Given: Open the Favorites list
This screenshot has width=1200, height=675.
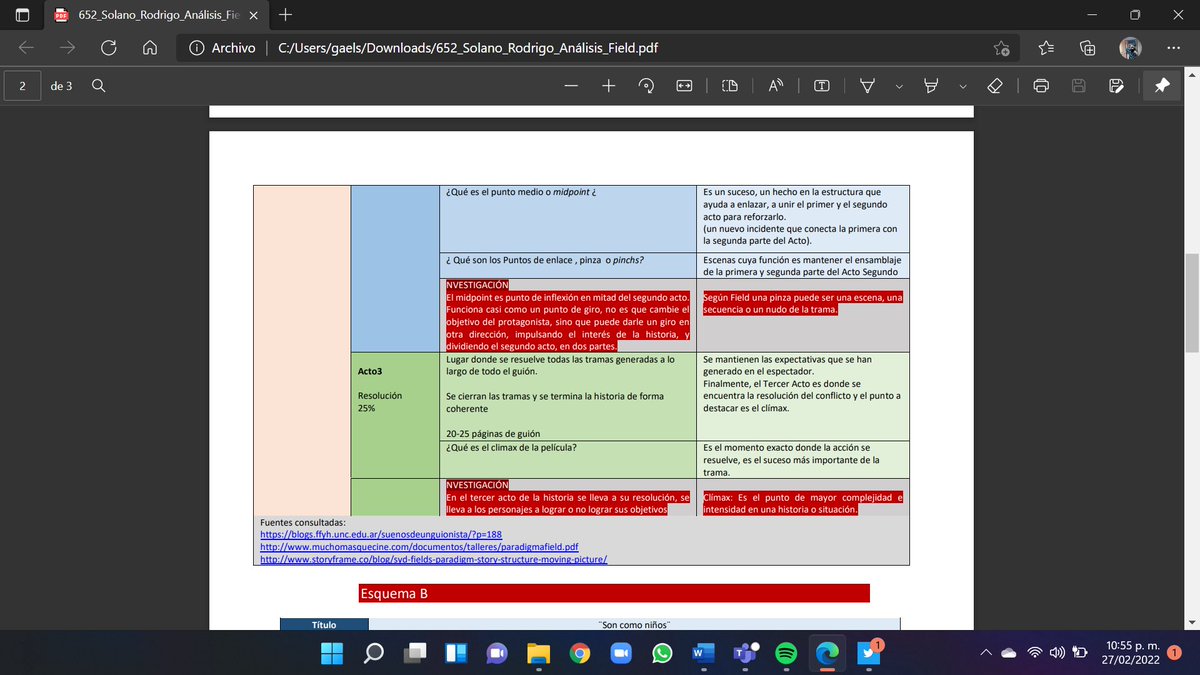Looking at the screenshot, I should [1045, 48].
